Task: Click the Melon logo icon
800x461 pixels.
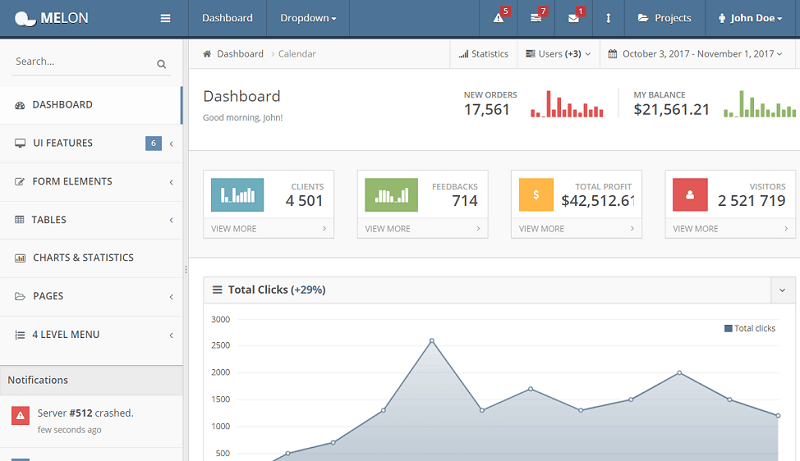Action: coord(25,18)
